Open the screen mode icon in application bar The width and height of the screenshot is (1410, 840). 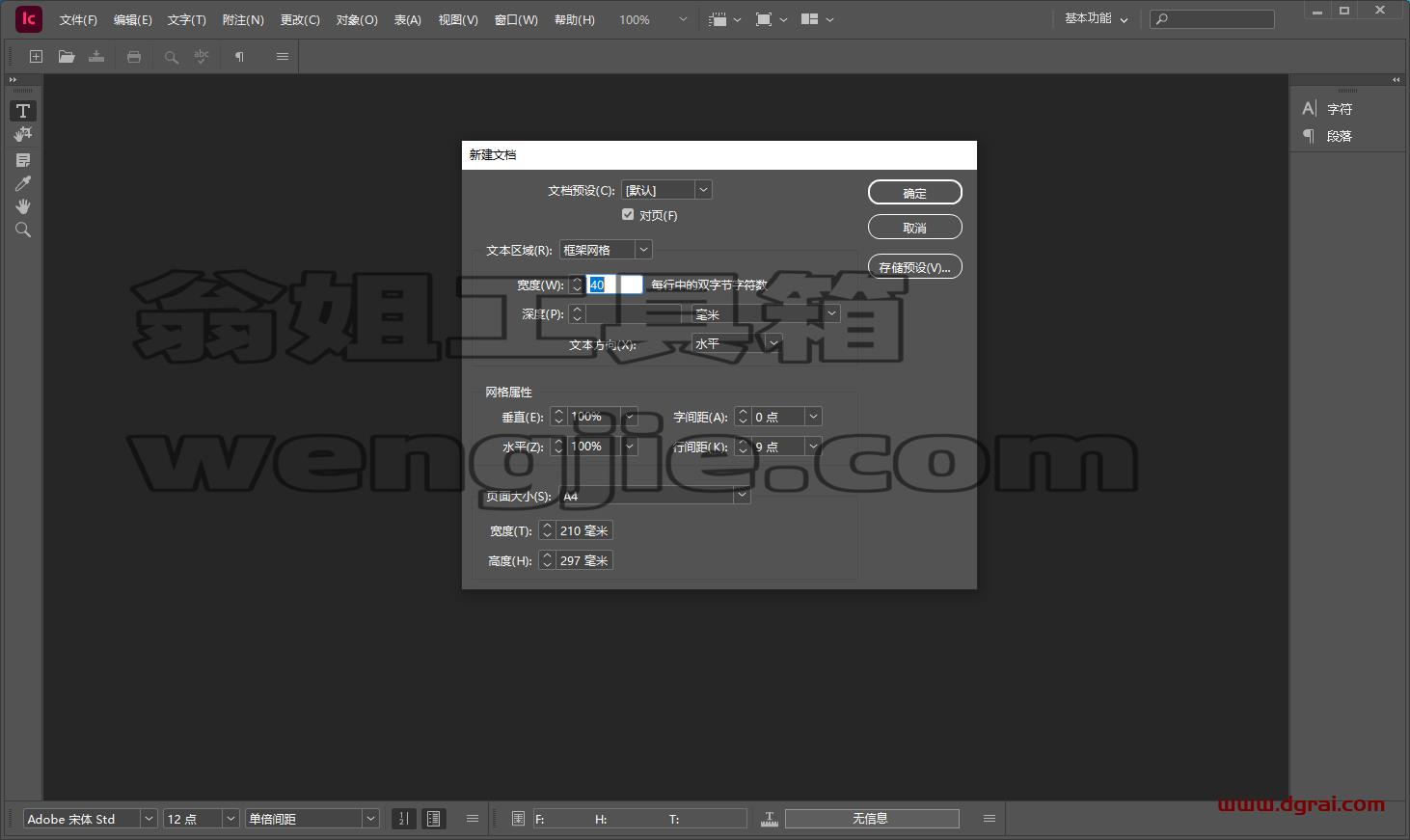click(771, 19)
